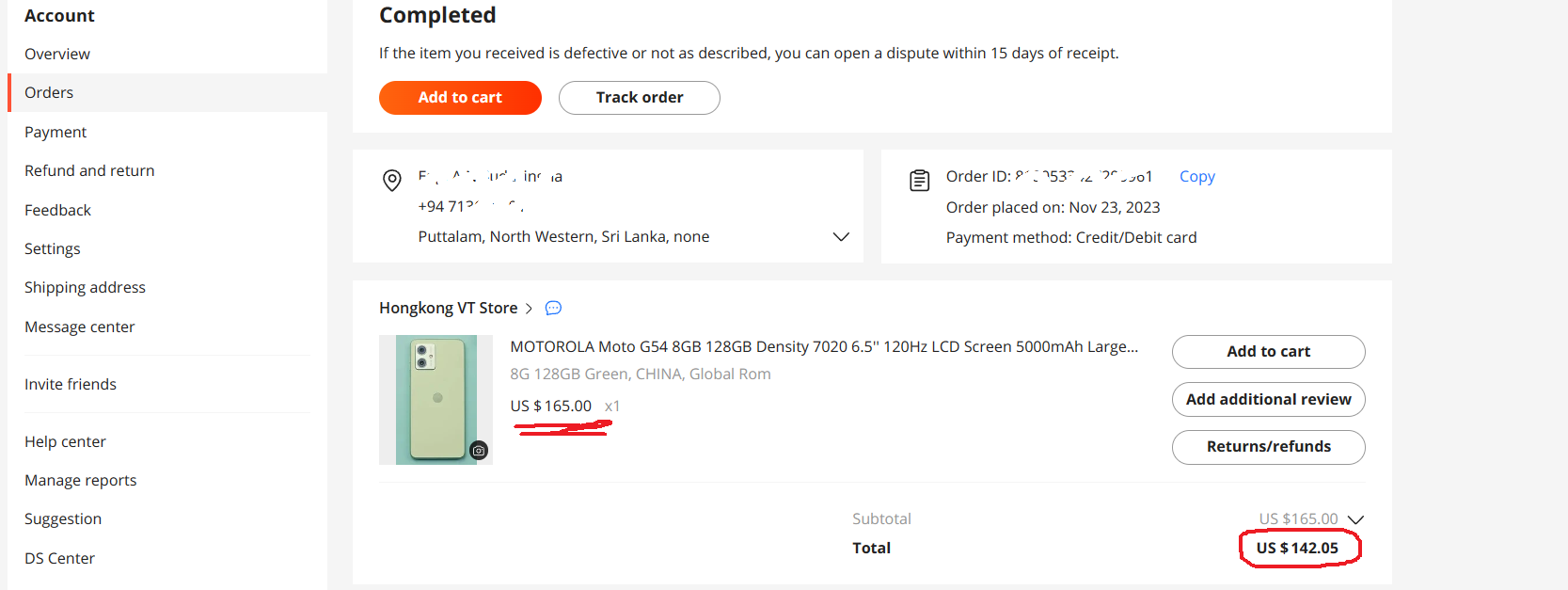Open the Moto G54 product thumbnail
The width and height of the screenshot is (1568, 590).
click(436, 400)
